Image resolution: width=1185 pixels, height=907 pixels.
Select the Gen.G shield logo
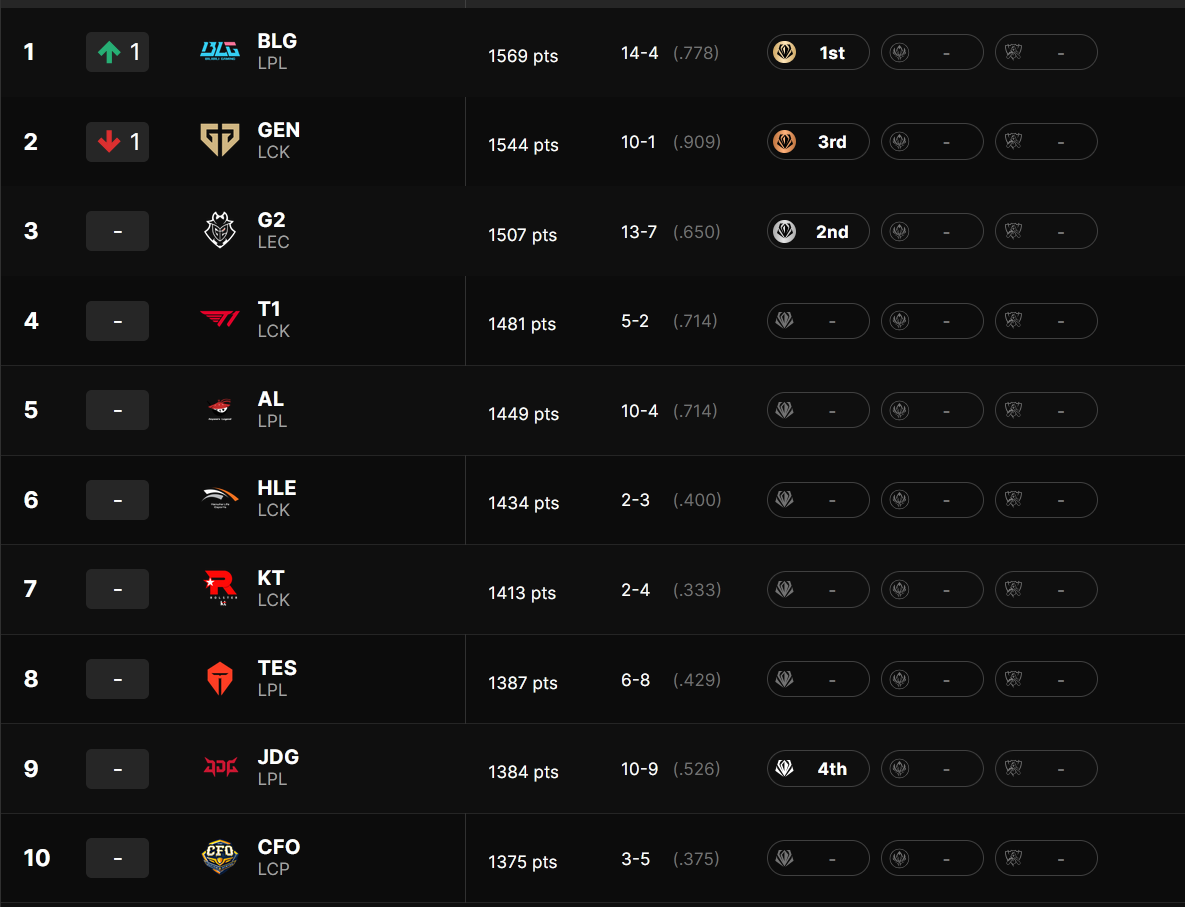[x=220, y=141]
